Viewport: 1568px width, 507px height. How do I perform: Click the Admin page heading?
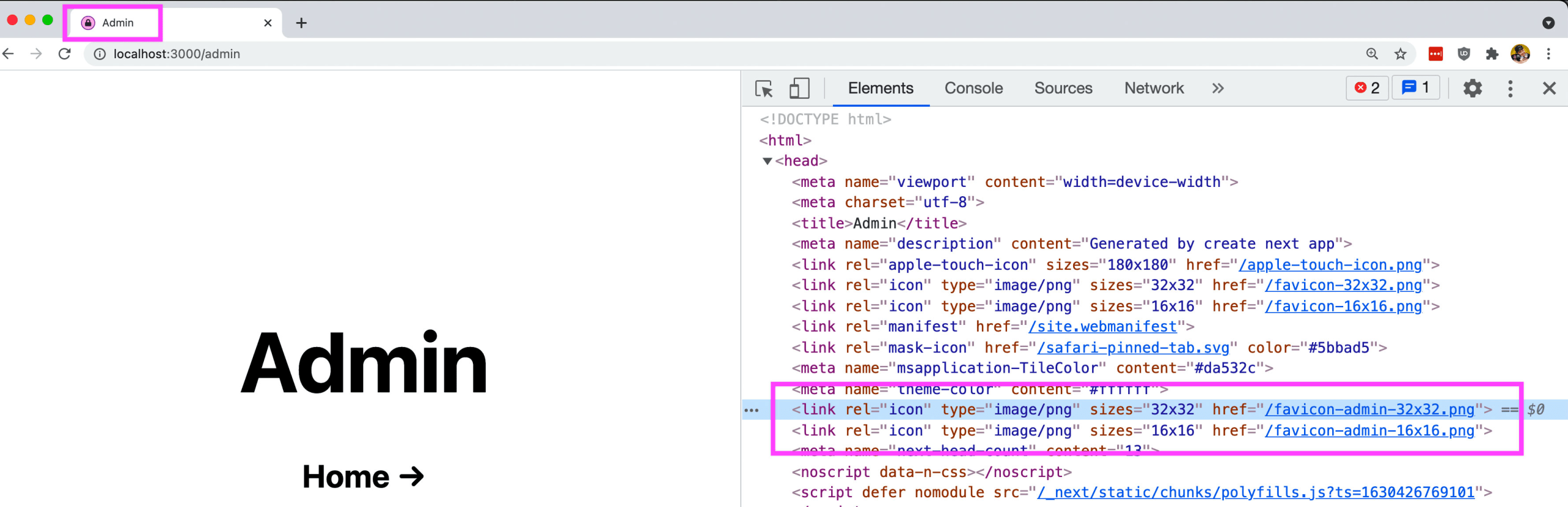364,362
